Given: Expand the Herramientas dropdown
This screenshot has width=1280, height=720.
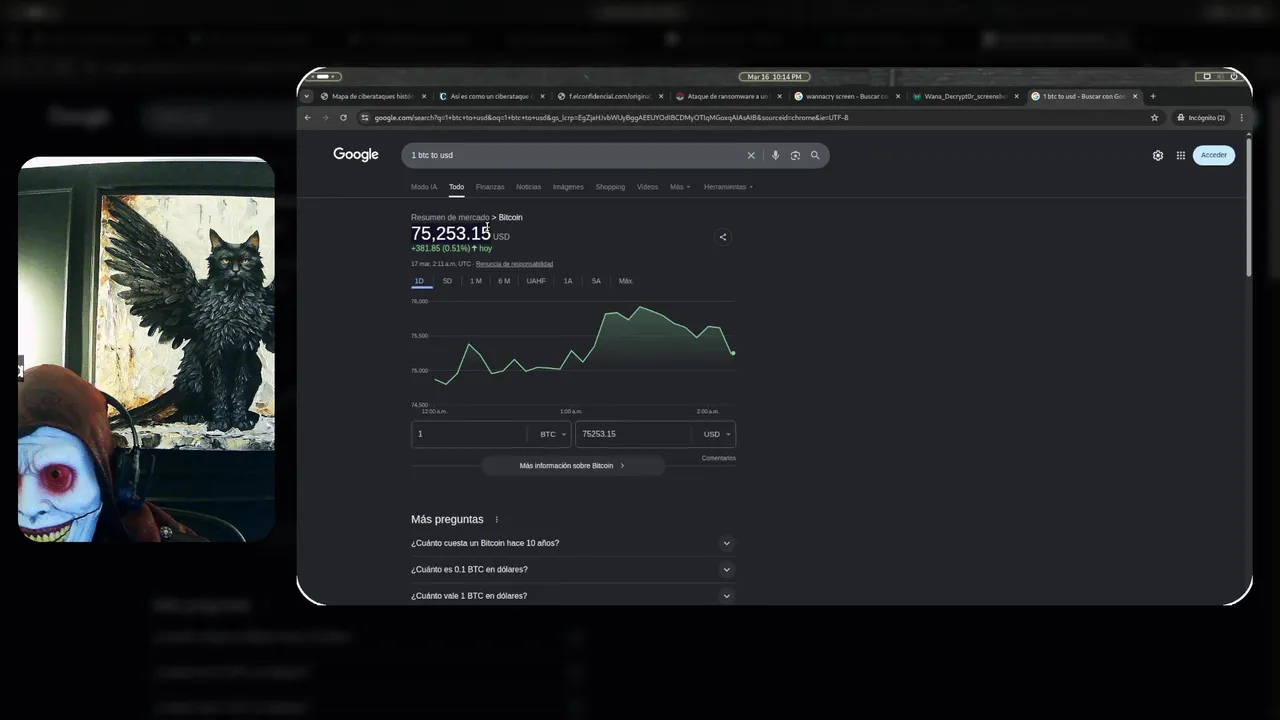Looking at the screenshot, I should click(728, 187).
